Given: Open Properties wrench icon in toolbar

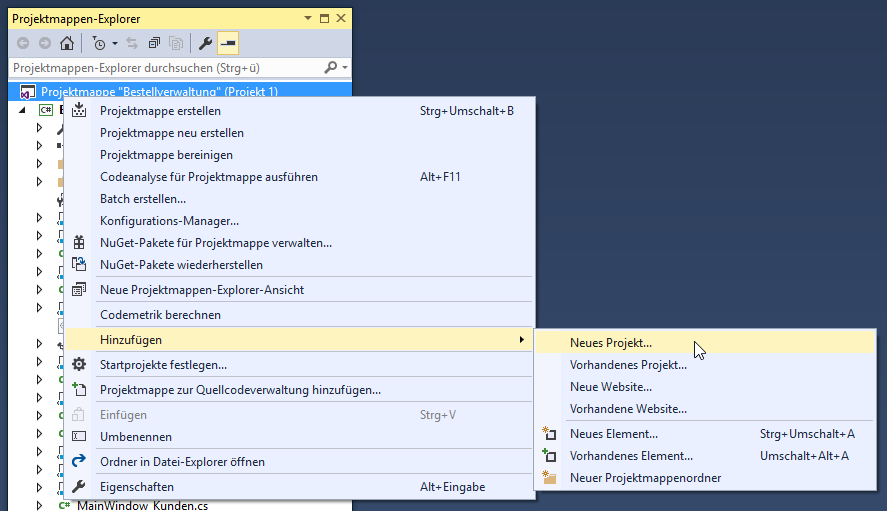Looking at the screenshot, I should 205,43.
